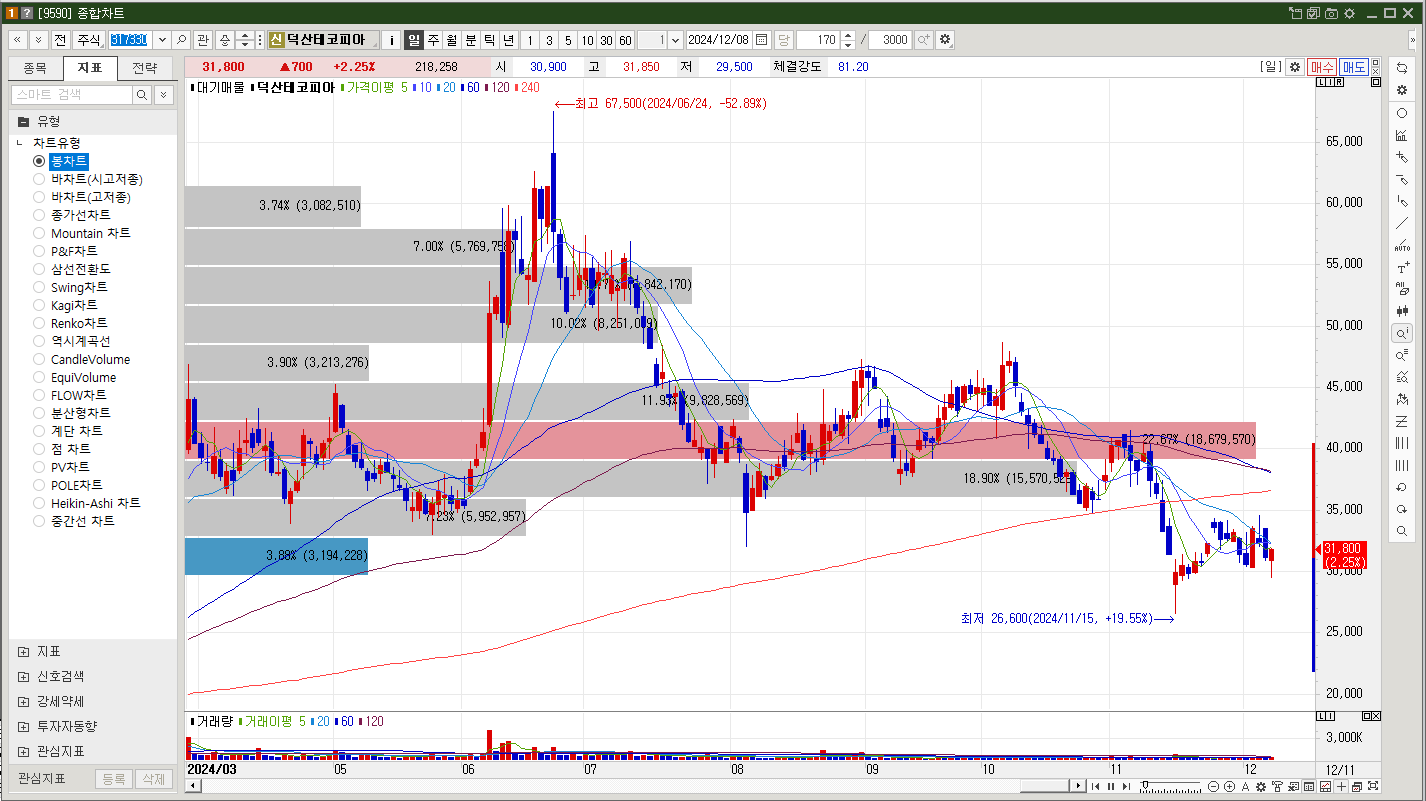Image resolution: width=1426 pixels, height=801 pixels.
Task: Open the minute interval dropdown arrow
Action: pyautogui.click(x=675, y=40)
